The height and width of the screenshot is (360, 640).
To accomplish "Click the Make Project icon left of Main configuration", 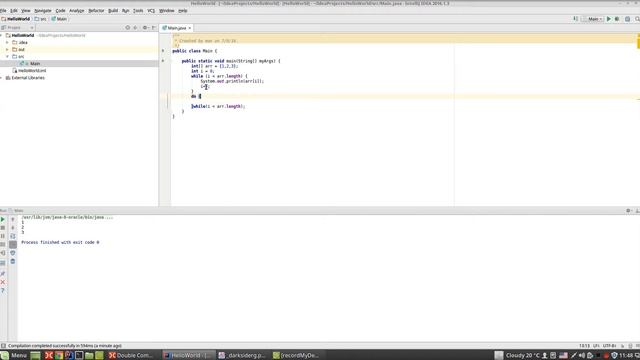I will (x=576, y=19).
